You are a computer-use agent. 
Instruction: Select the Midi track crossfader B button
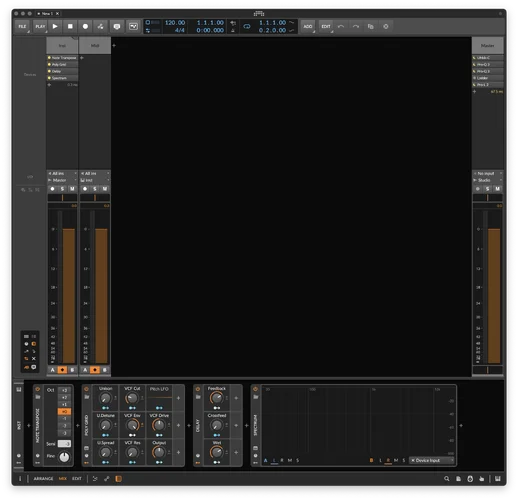tap(105, 370)
